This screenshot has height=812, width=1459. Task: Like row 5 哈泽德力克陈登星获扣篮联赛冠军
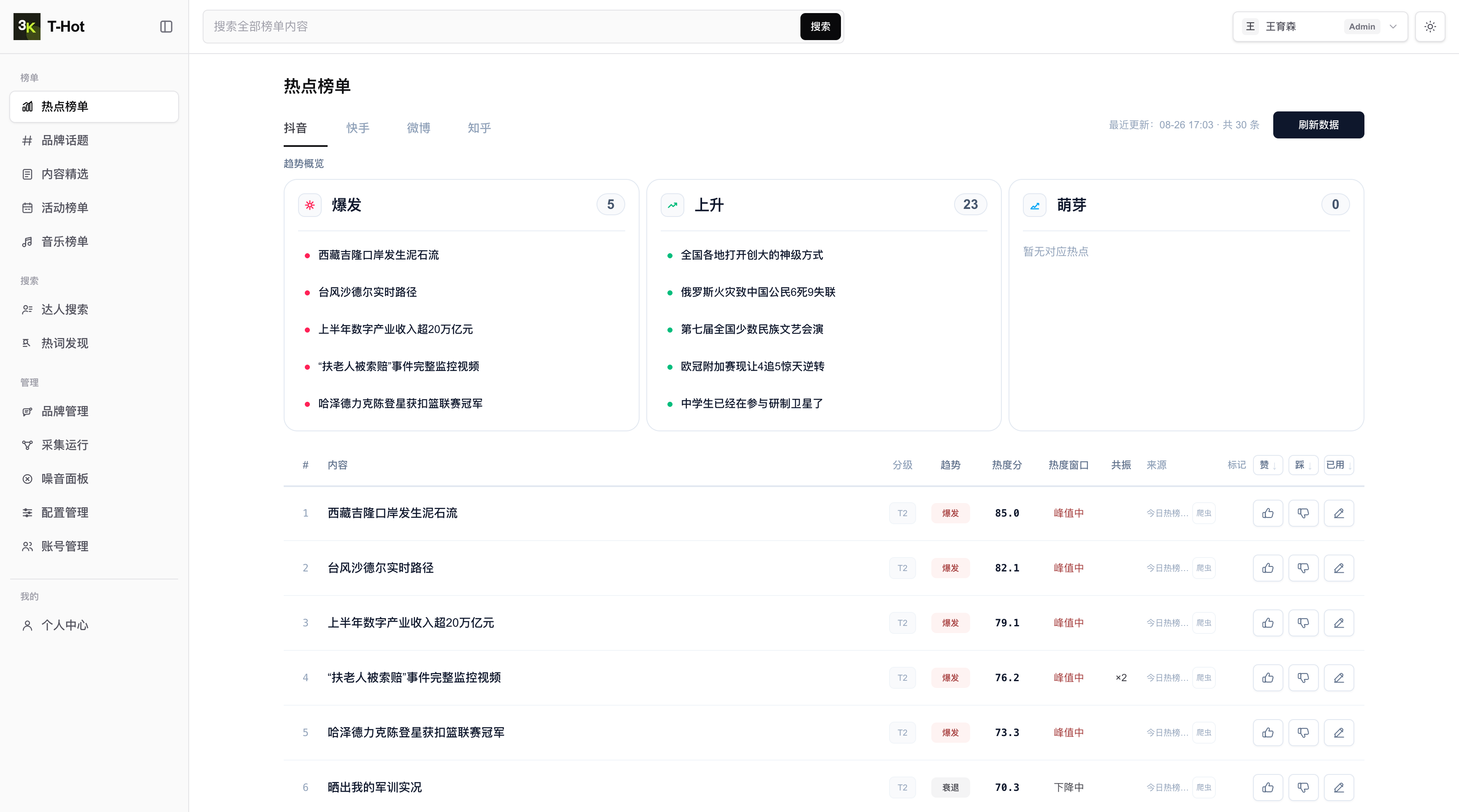coord(1268,733)
